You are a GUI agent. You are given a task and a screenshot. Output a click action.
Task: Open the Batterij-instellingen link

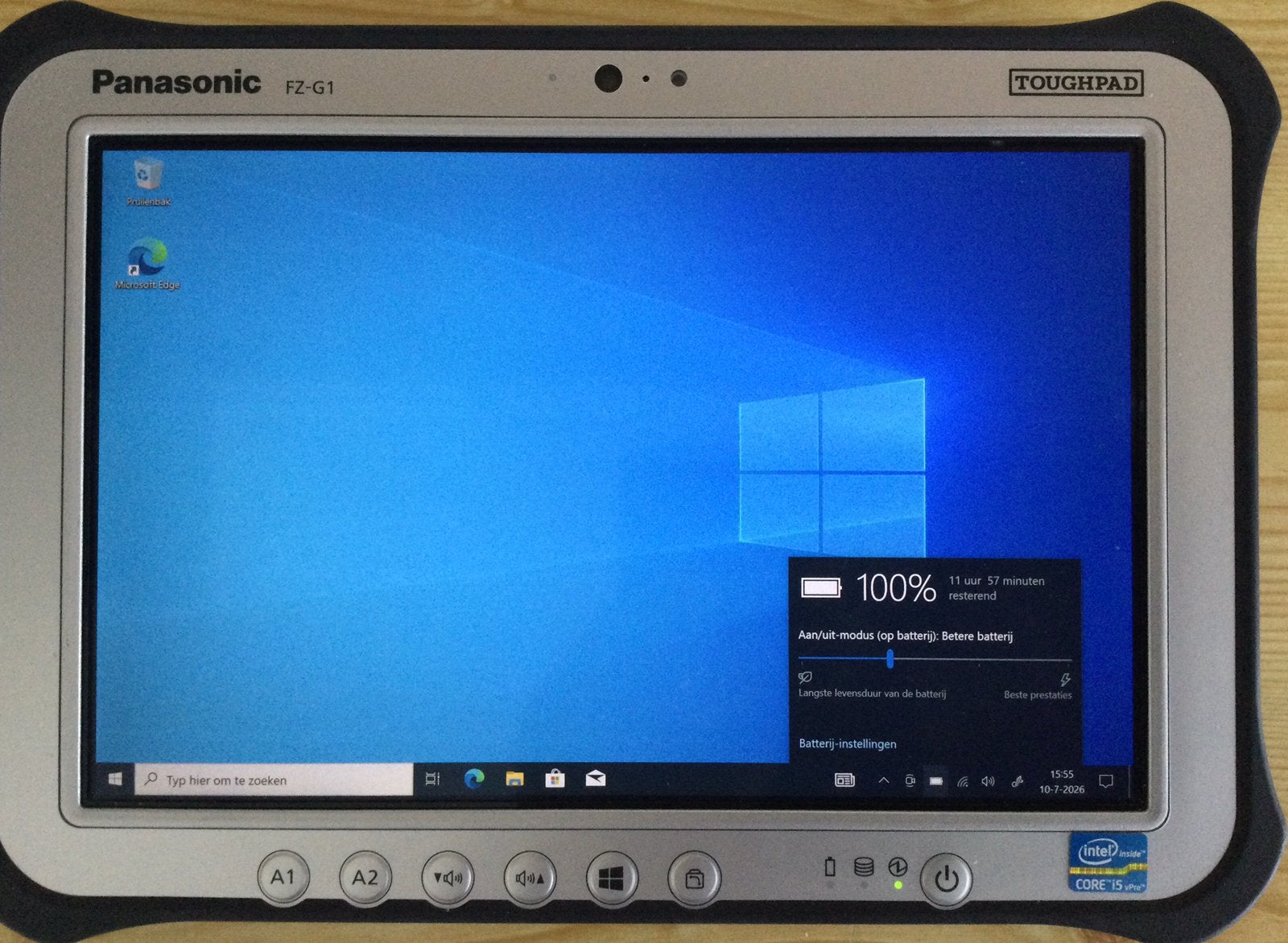point(847,743)
